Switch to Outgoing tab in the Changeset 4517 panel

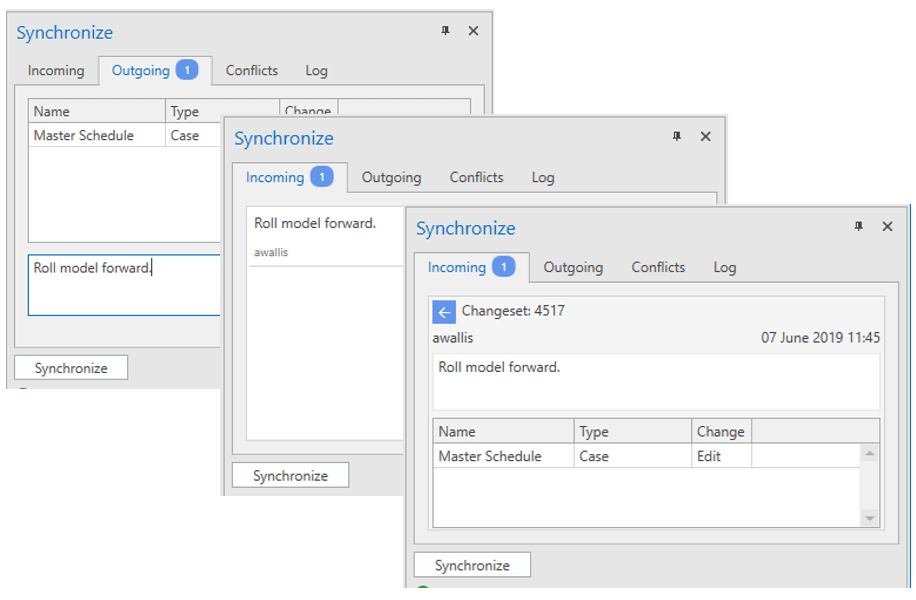tap(573, 268)
